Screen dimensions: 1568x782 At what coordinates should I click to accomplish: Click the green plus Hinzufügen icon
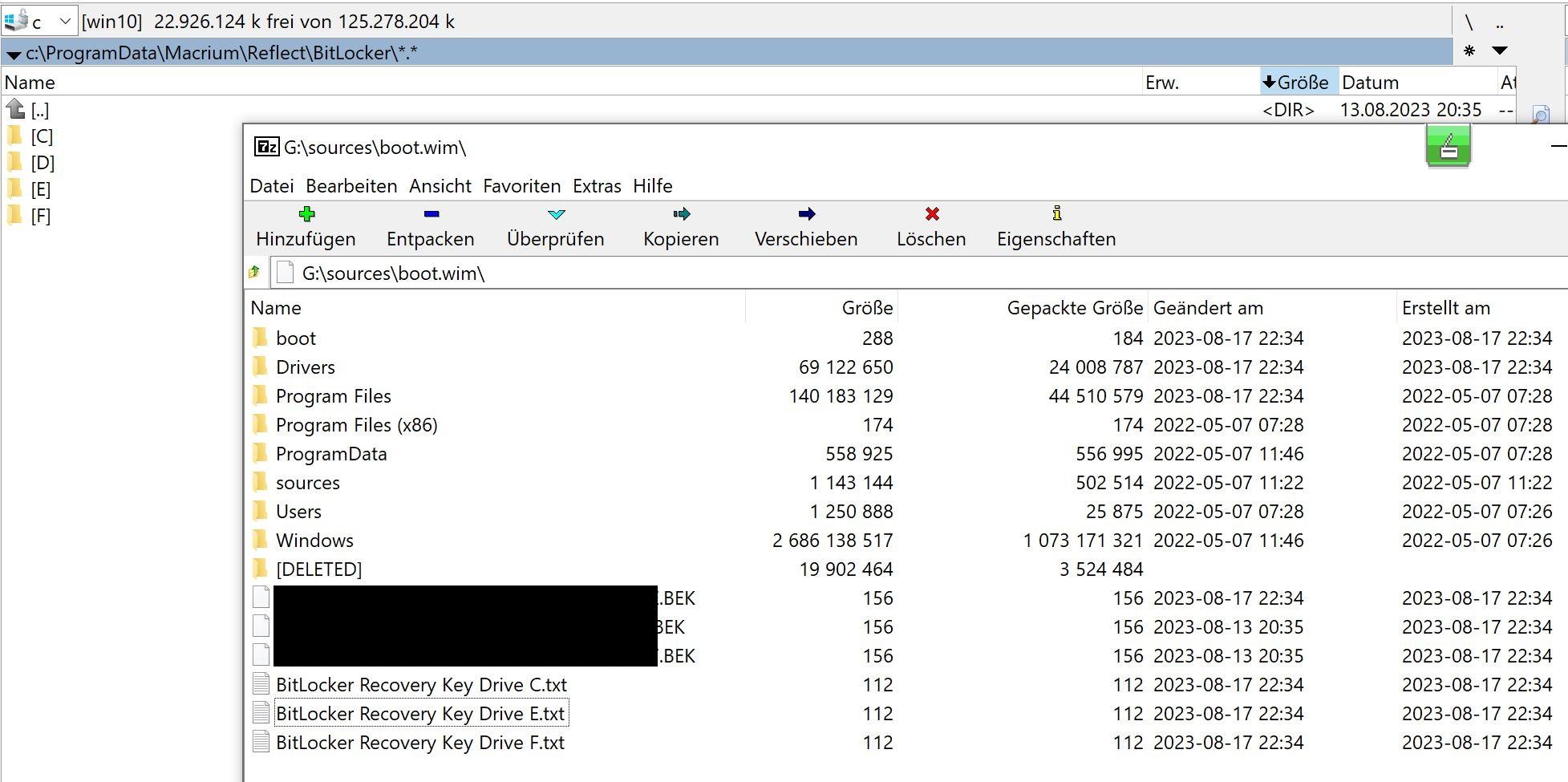pos(306,213)
